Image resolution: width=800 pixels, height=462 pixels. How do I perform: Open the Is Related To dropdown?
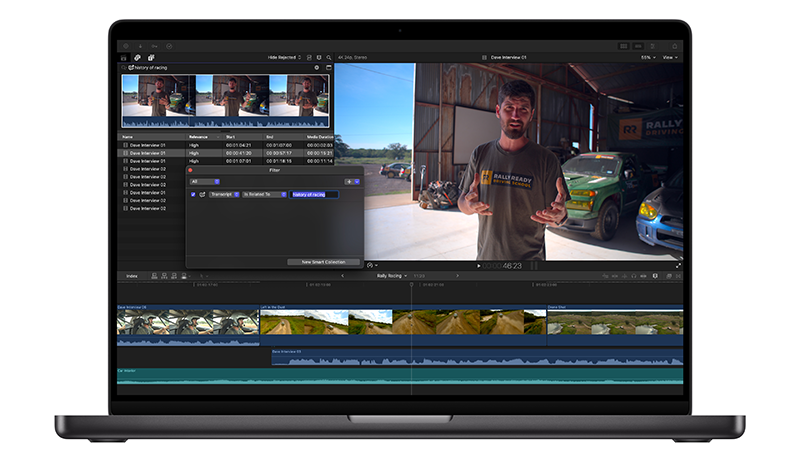(x=264, y=194)
